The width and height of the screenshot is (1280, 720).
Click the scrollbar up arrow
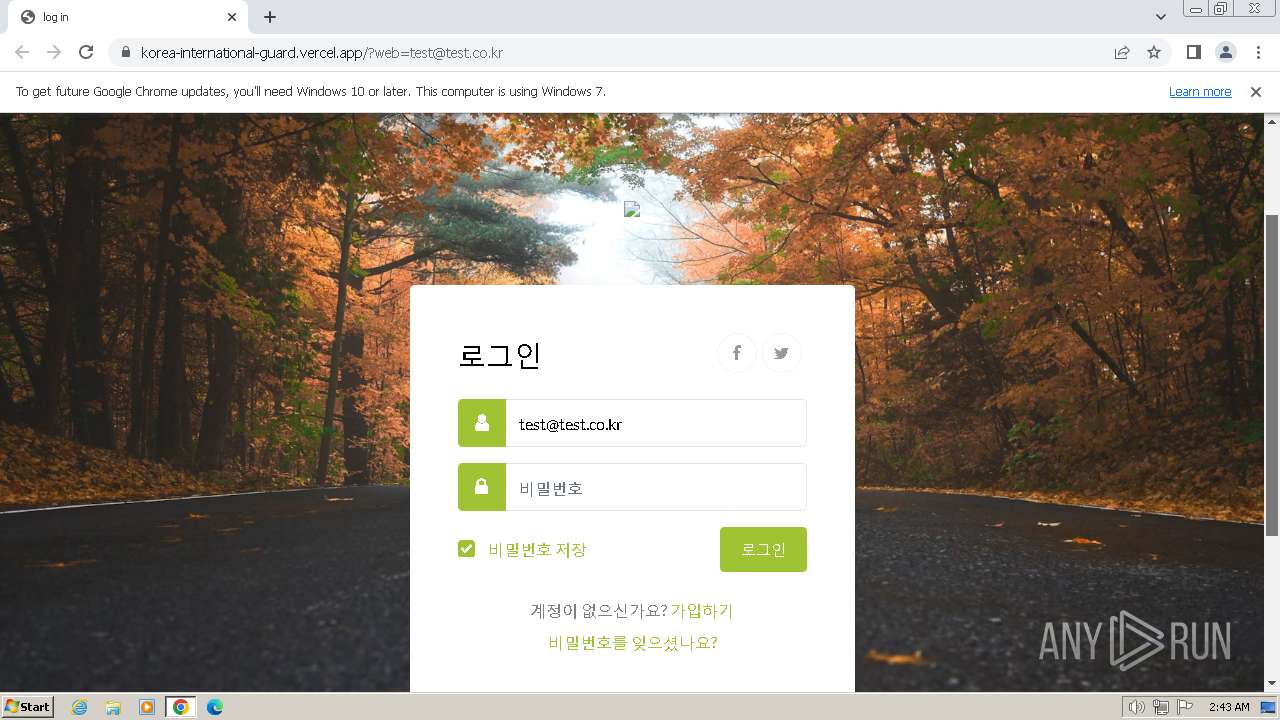(x=1272, y=121)
